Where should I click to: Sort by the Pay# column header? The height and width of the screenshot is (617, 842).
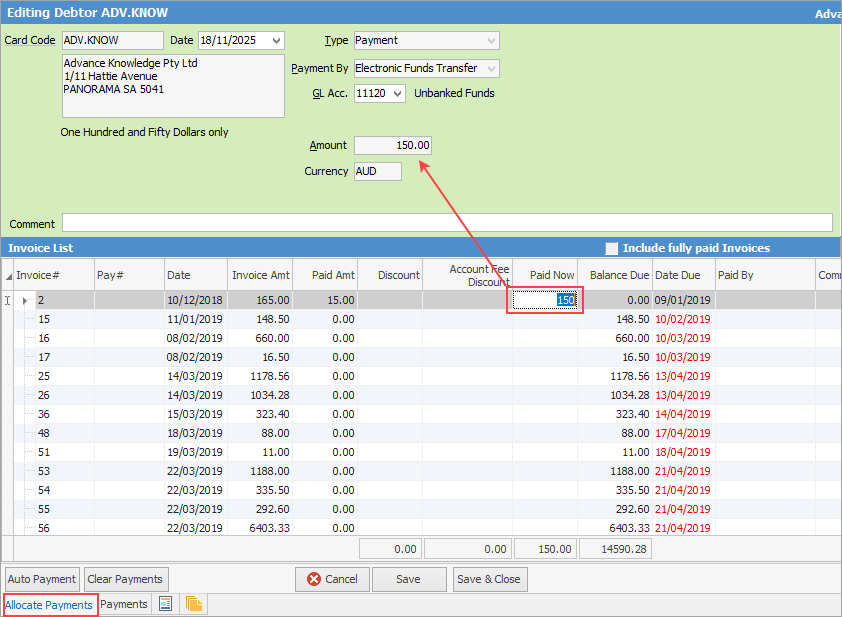129,275
